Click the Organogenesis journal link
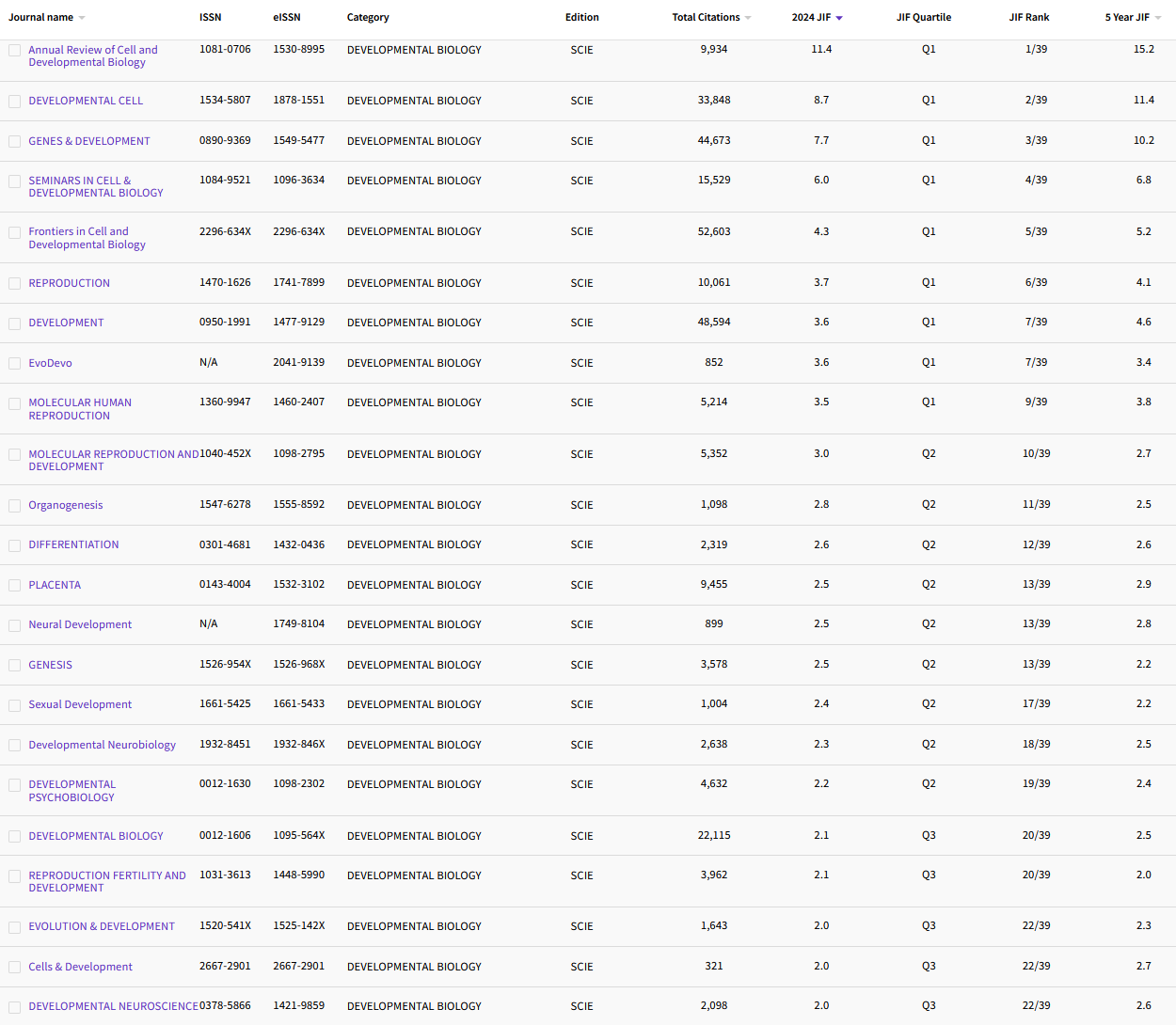The height and width of the screenshot is (1025, 1176). pos(66,505)
